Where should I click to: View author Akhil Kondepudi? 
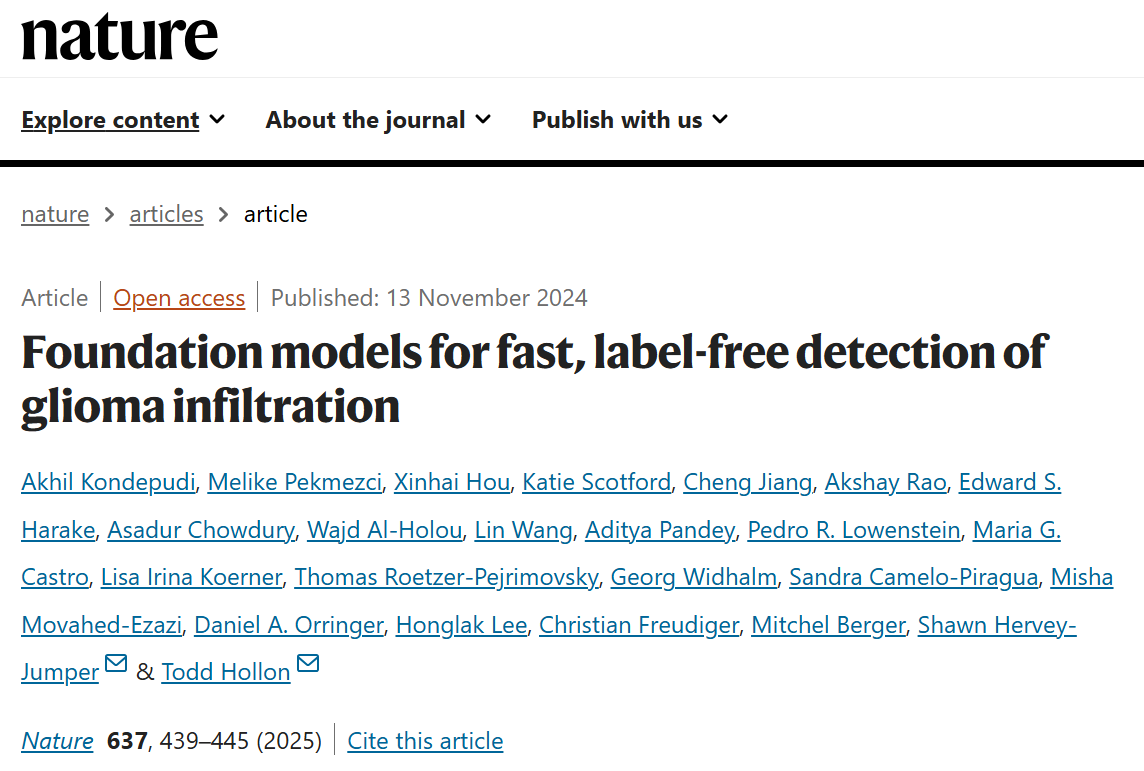(108, 482)
